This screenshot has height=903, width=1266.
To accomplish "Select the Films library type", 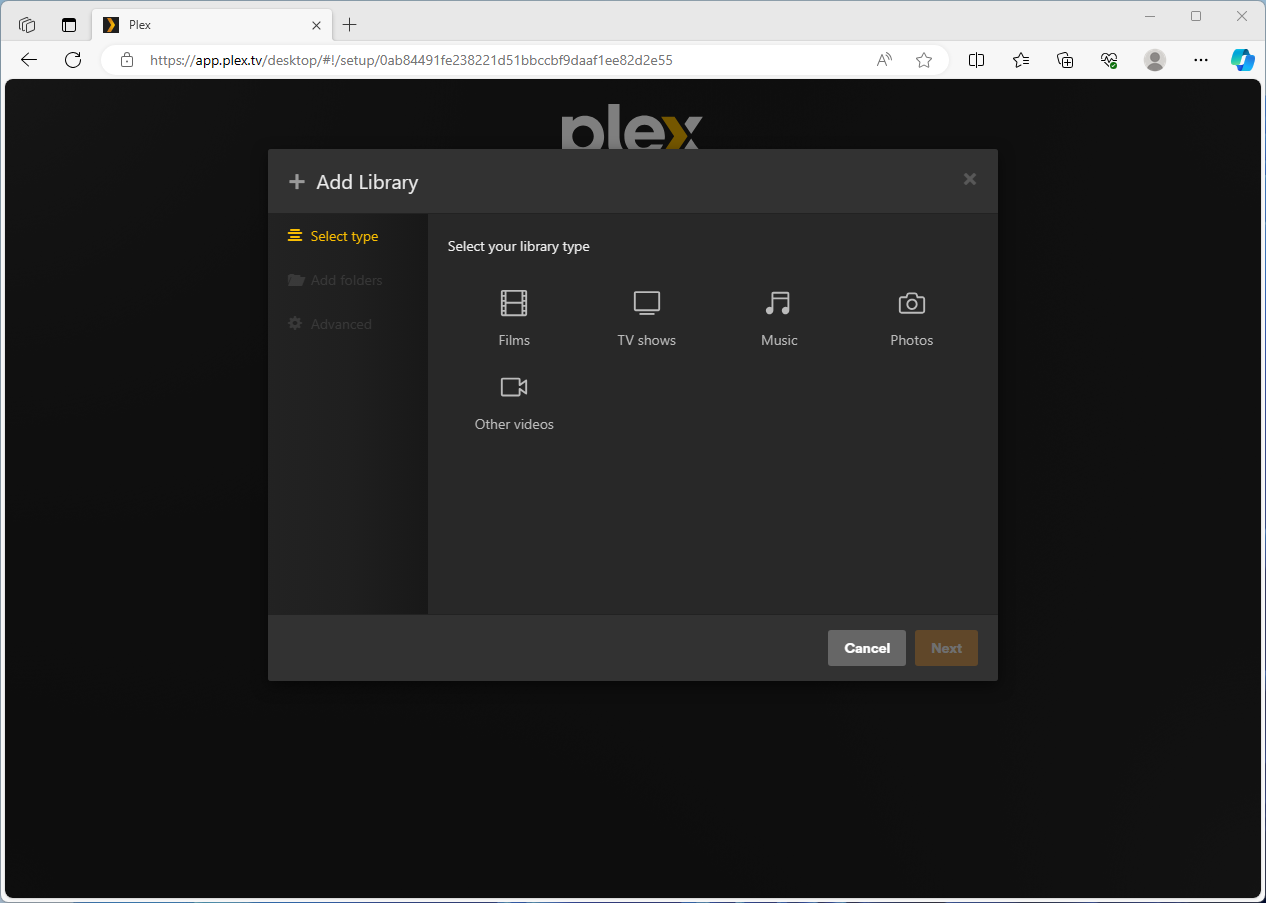I will [x=514, y=318].
